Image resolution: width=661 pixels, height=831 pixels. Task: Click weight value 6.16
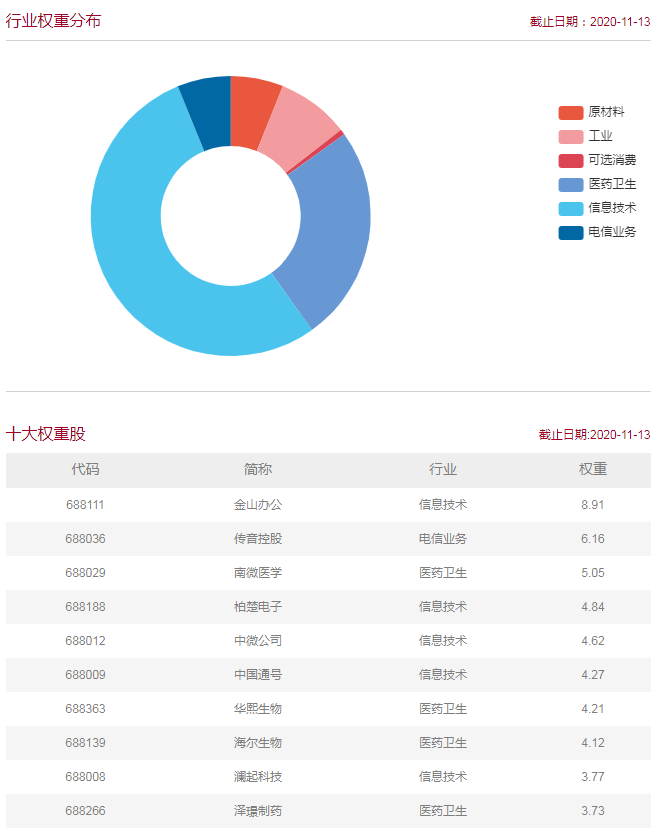[593, 539]
